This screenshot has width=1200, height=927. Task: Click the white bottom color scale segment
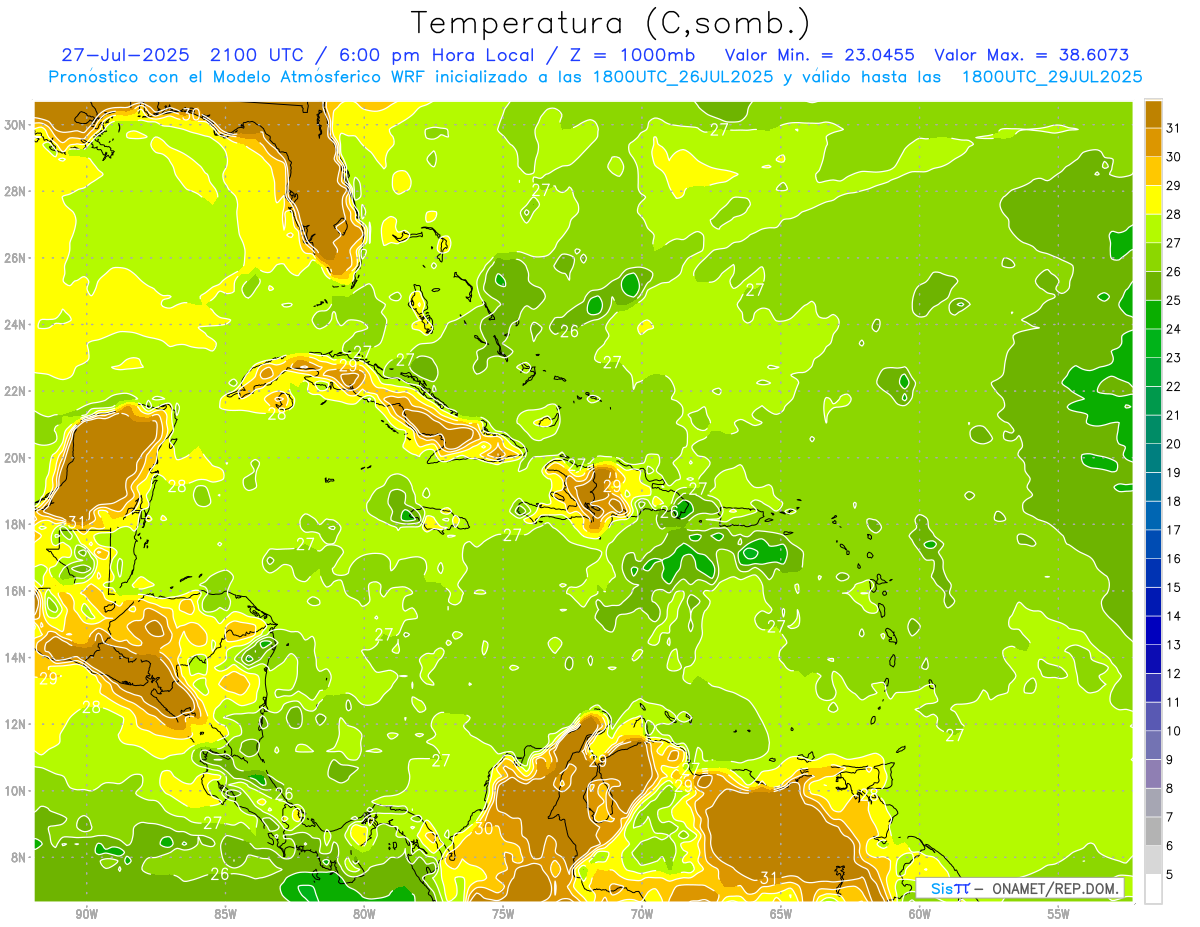pos(1153,889)
